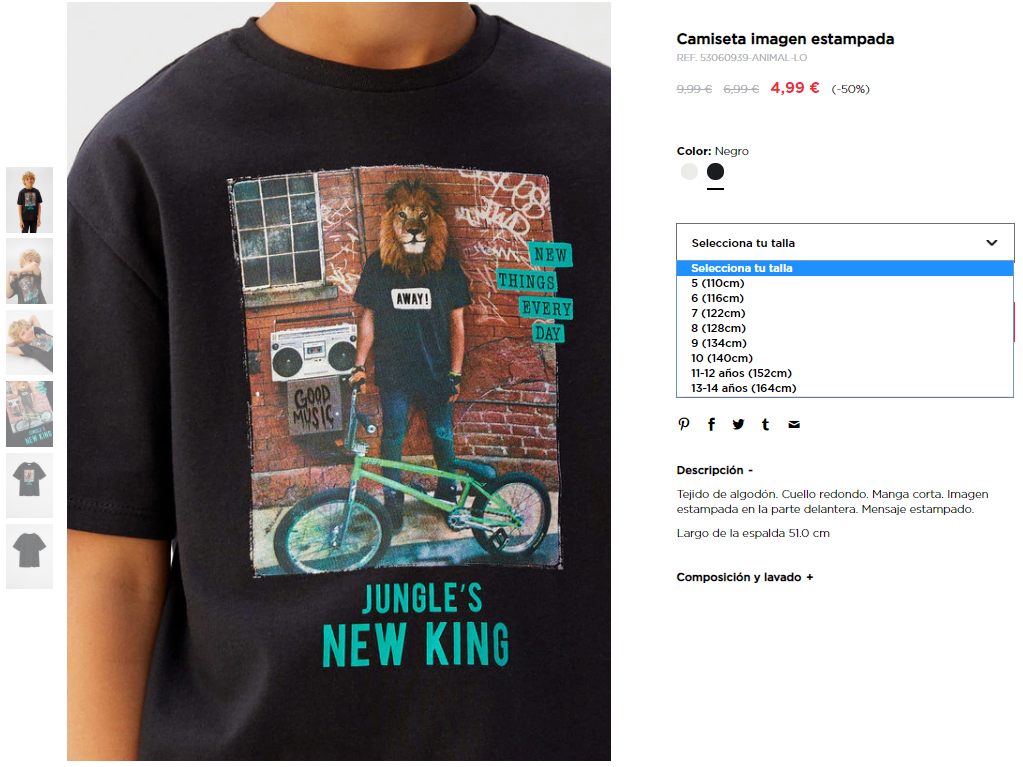Open first thumbnail of boy standing
The height and width of the screenshot is (767, 1023).
tap(29, 200)
